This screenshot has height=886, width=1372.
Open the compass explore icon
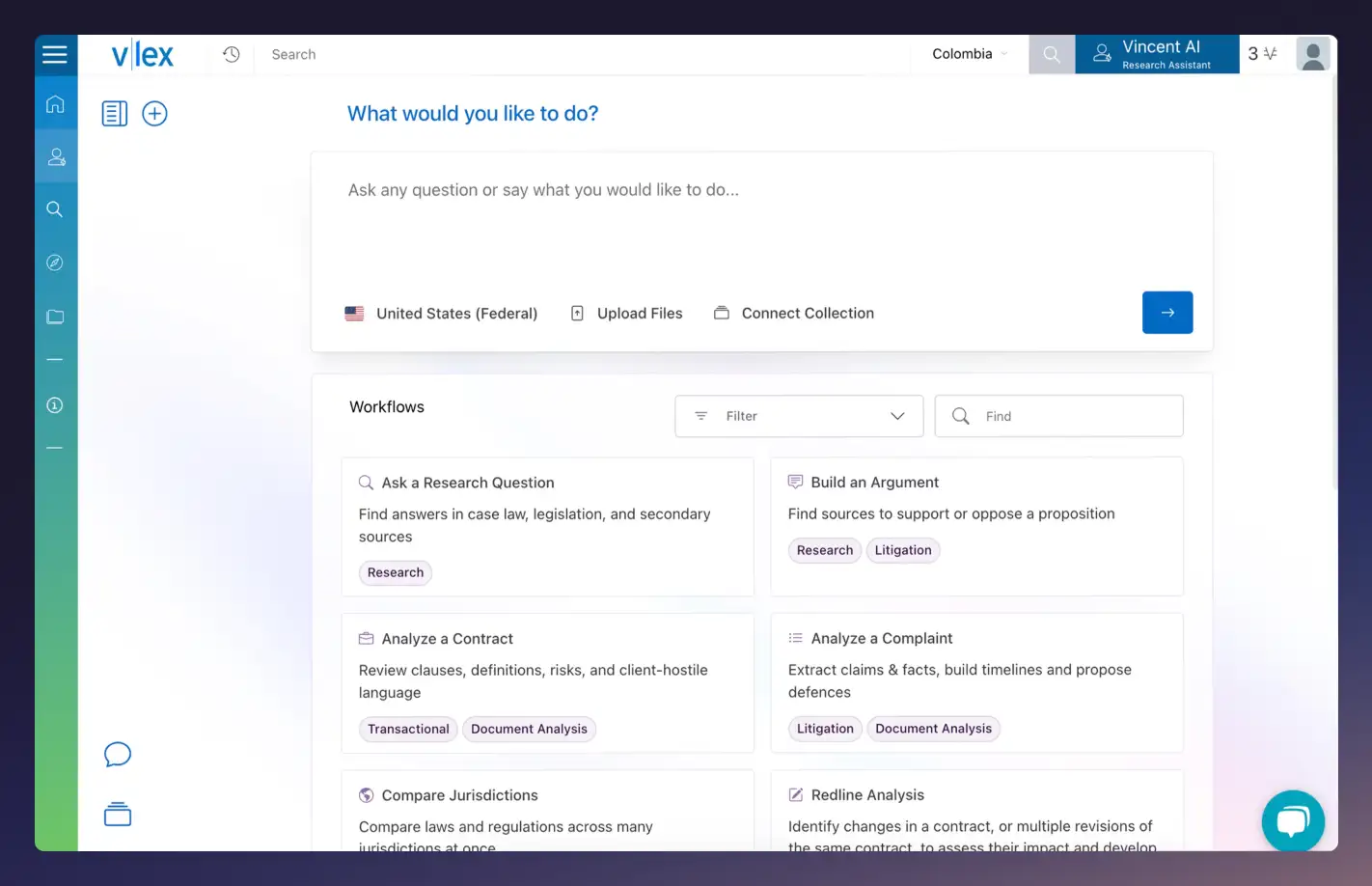(55, 263)
